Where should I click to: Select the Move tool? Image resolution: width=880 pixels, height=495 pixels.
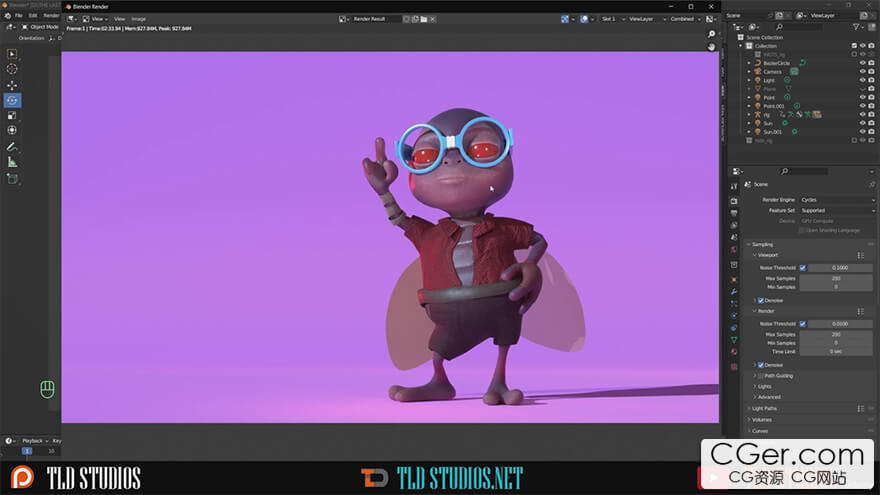[x=12, y=85]
